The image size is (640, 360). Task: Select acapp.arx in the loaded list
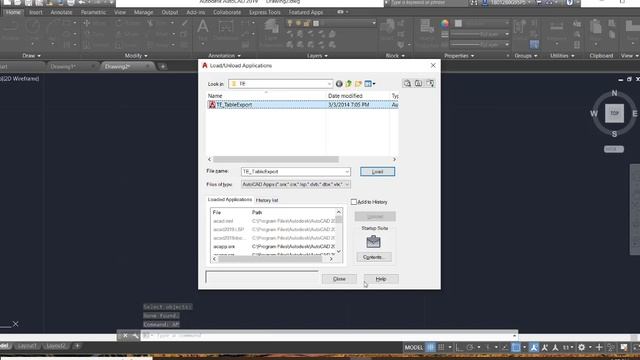coord(274,247)
